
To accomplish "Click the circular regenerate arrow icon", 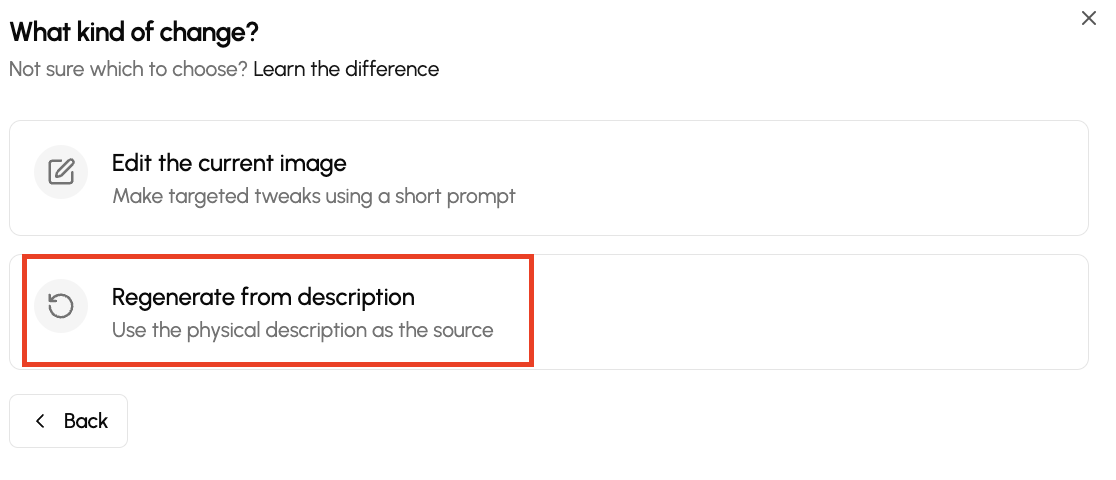I will pos(61,306).
